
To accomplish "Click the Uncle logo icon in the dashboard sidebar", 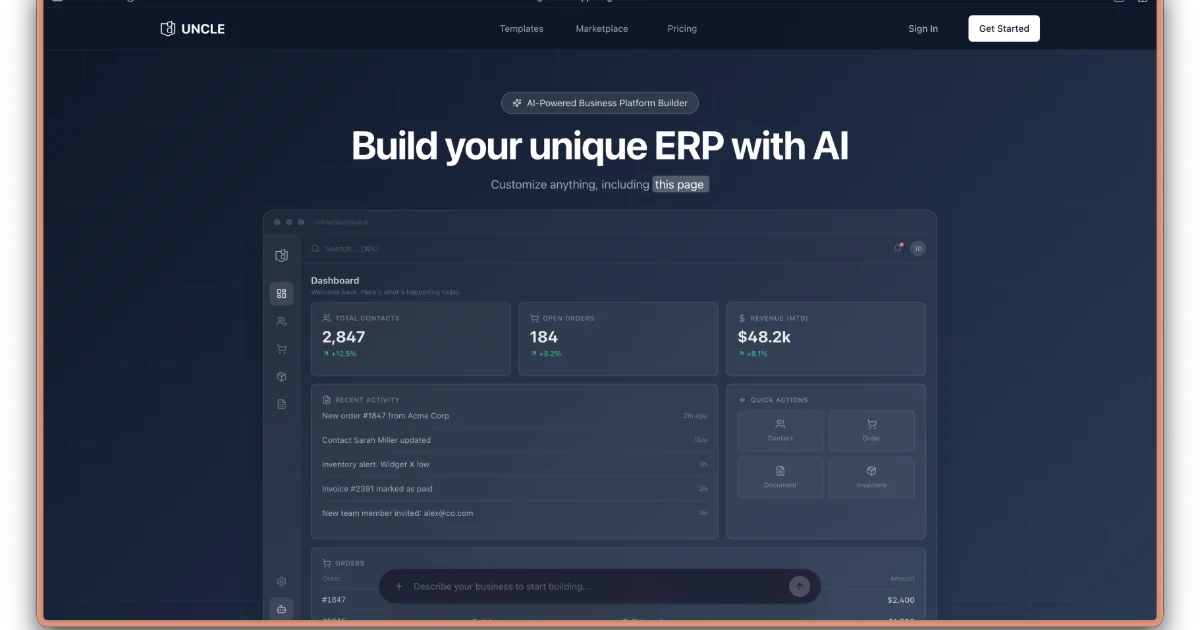I will (282, 256).
